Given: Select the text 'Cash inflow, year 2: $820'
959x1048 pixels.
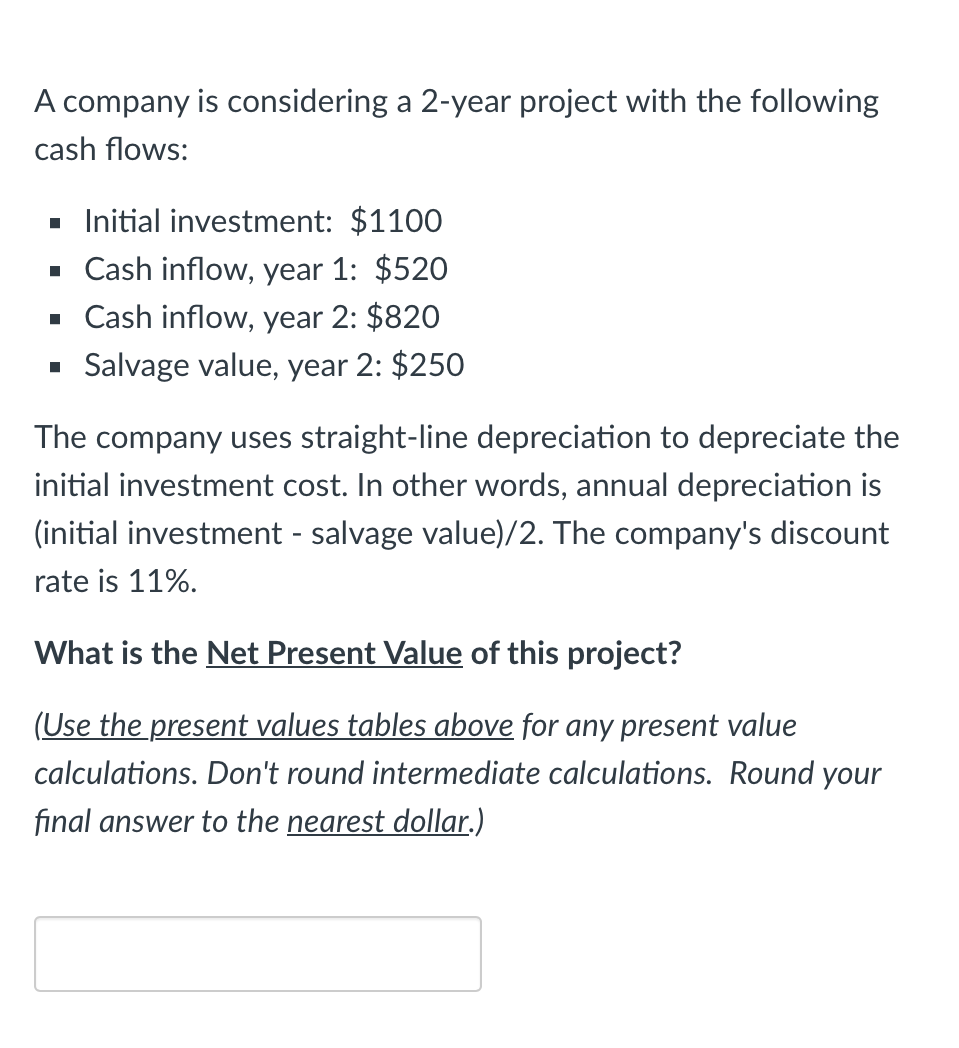Looking at the screenshot, I should click(262, 317).
